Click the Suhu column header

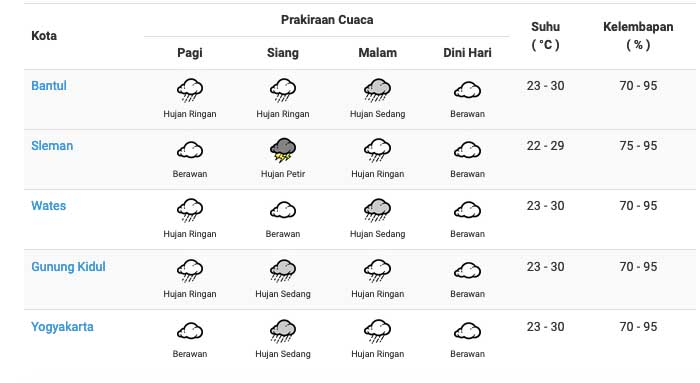tap(545, 36)
